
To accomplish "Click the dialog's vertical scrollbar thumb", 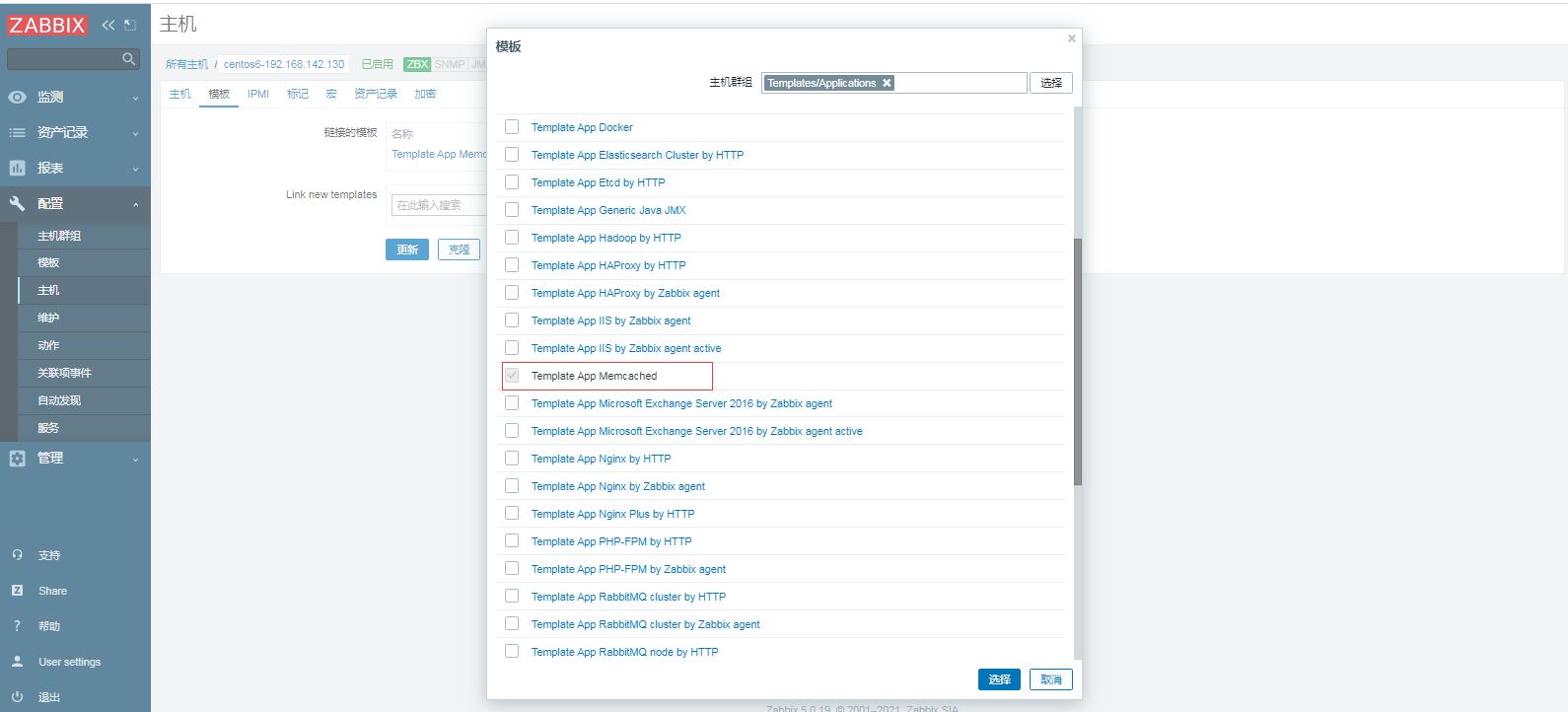I will coord(1078,361).
